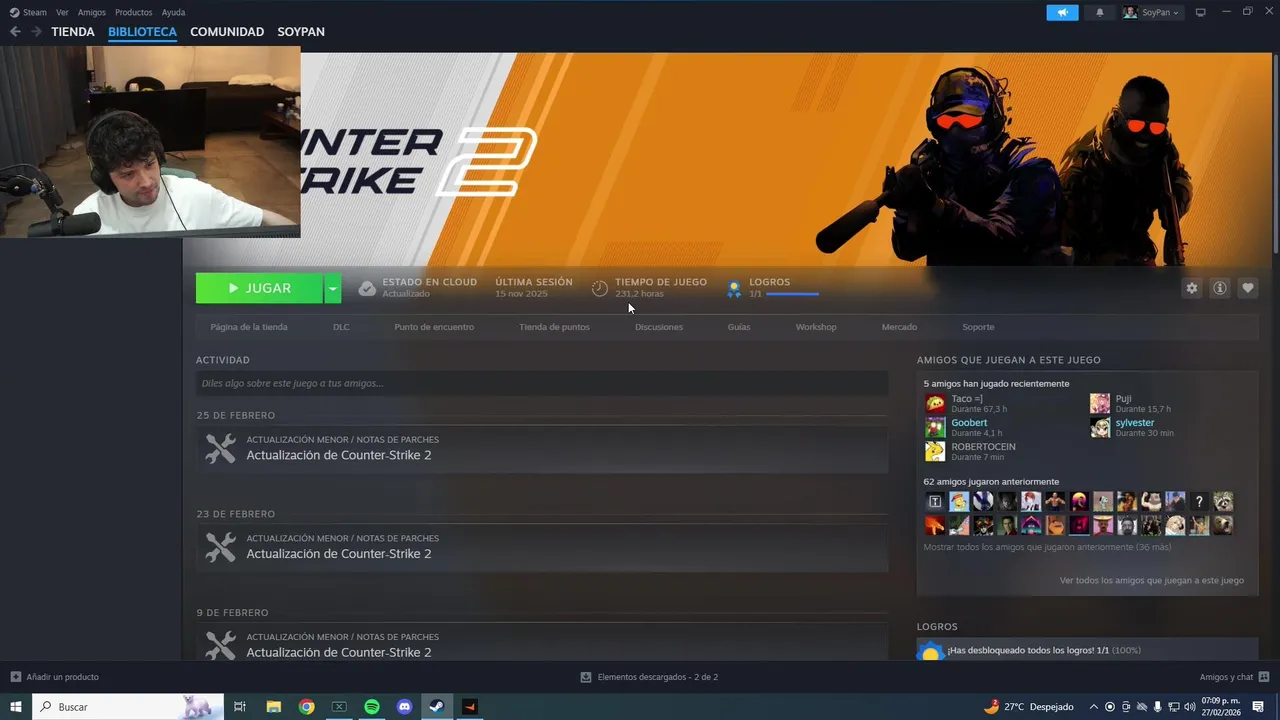Go to COMUNIDAD section
Image resolution: width=1280 pixels, height=720 pixels.
(227, 32)
